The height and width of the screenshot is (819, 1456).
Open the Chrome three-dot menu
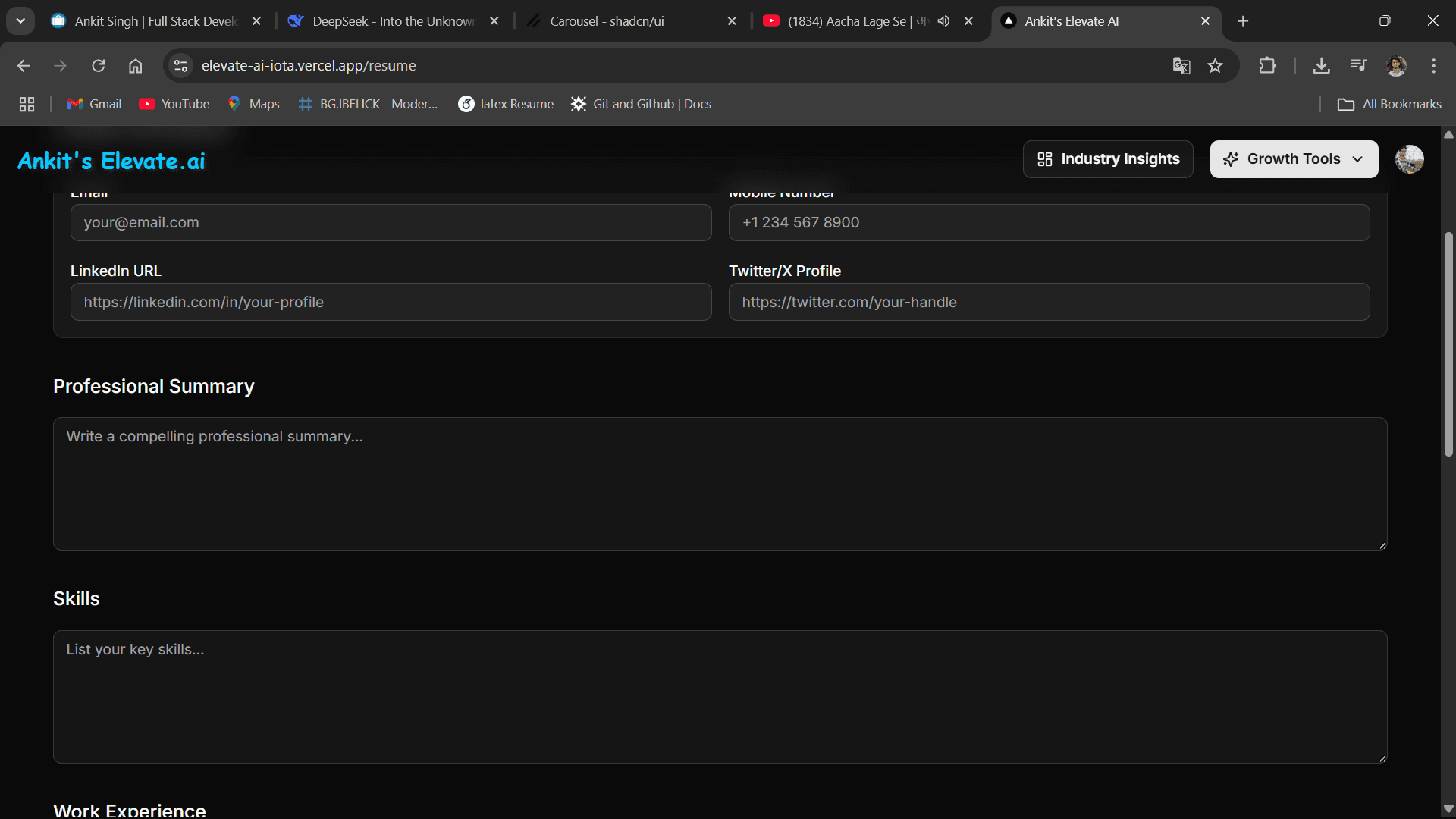[x=1433, y=66]
